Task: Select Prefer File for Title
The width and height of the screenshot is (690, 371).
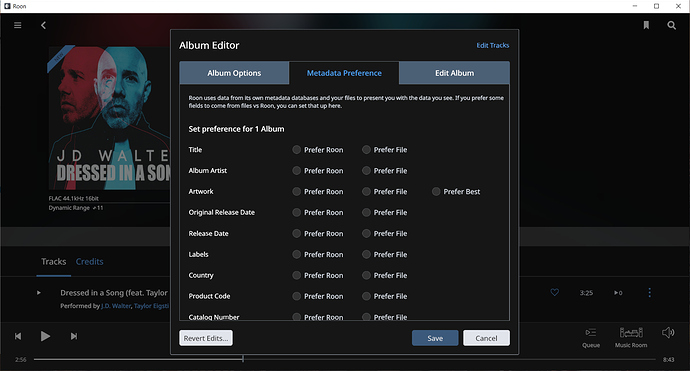Action: pyautogui.click(x=366, y=150)
